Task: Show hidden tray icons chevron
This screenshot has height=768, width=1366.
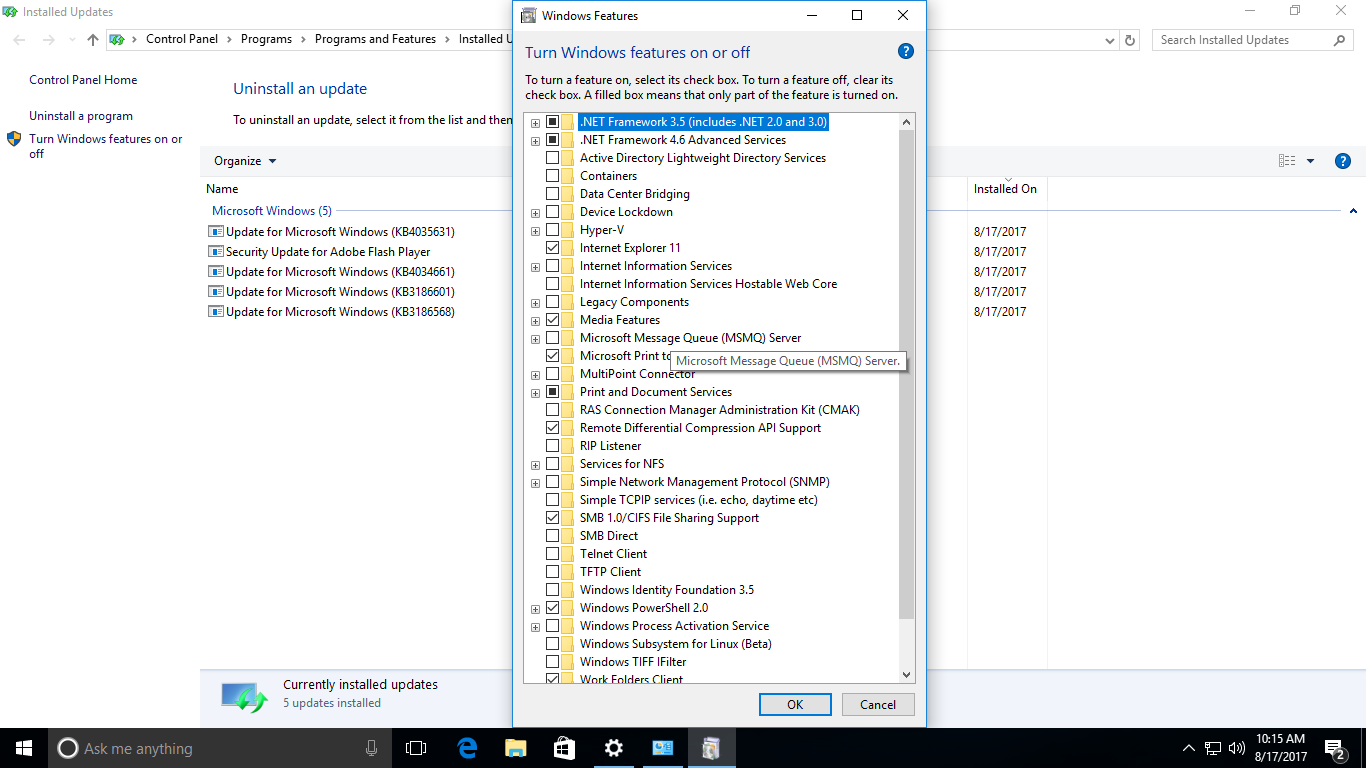Action: (1188, 748)
